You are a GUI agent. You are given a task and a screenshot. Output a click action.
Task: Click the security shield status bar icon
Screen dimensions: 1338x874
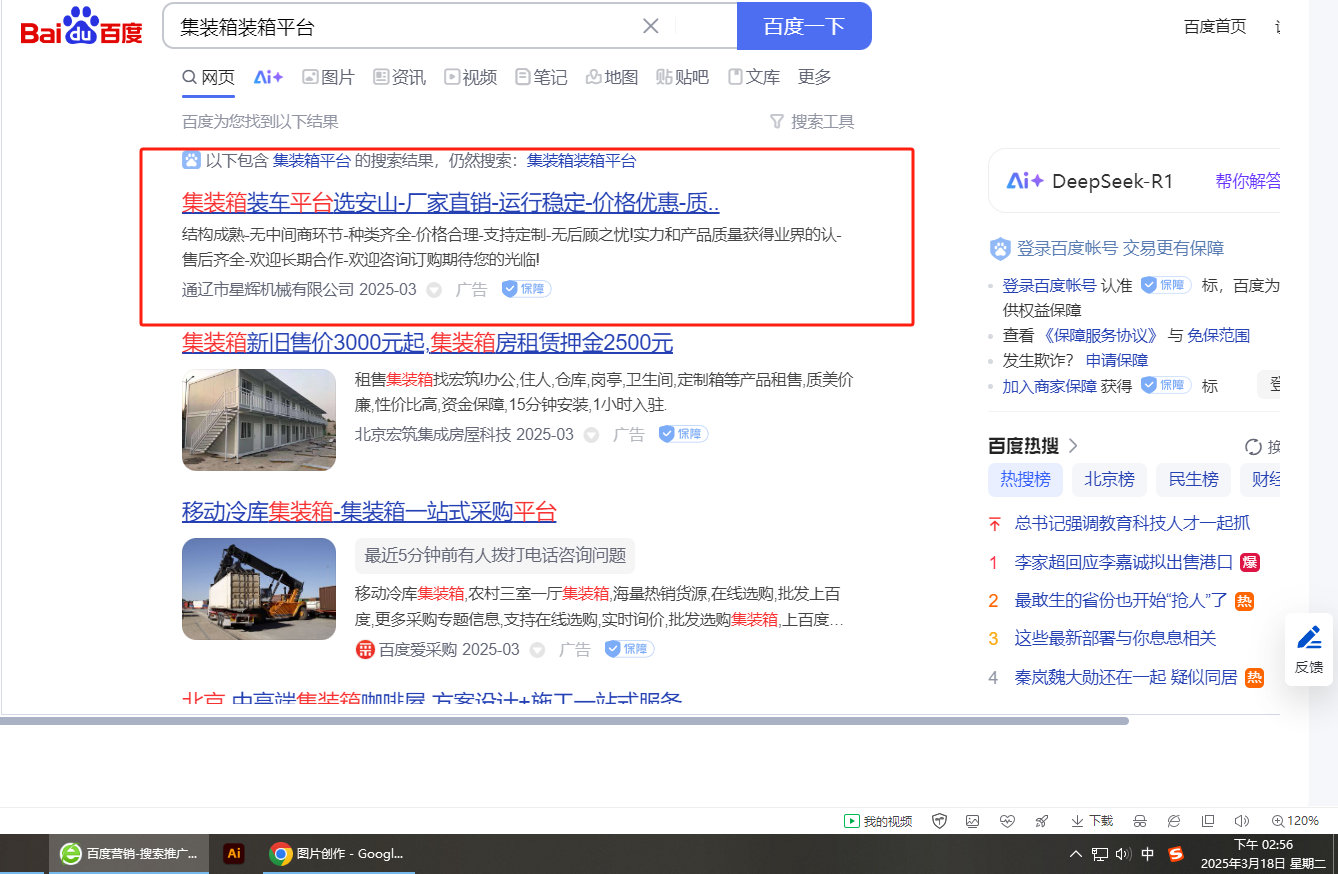[939, 821]
